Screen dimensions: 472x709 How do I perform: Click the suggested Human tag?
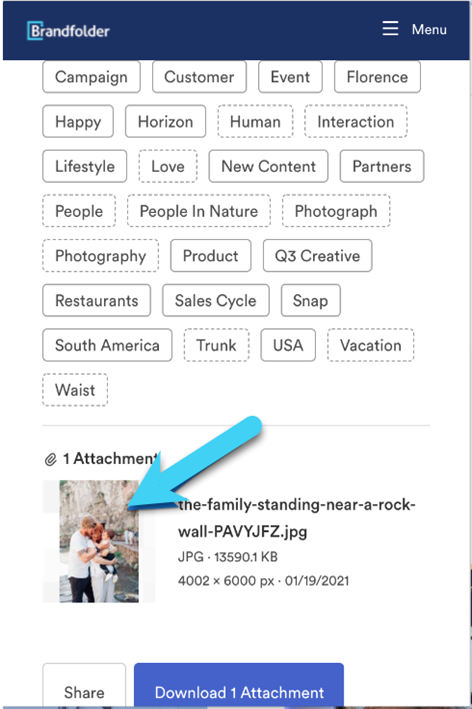click(255, 122)
